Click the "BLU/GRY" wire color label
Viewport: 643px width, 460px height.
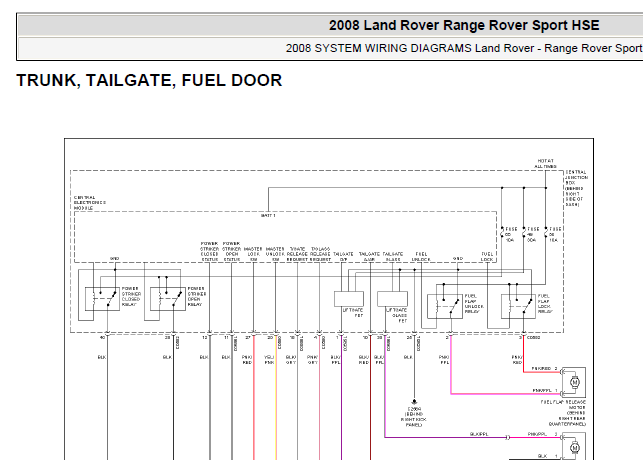pos(291,360)
